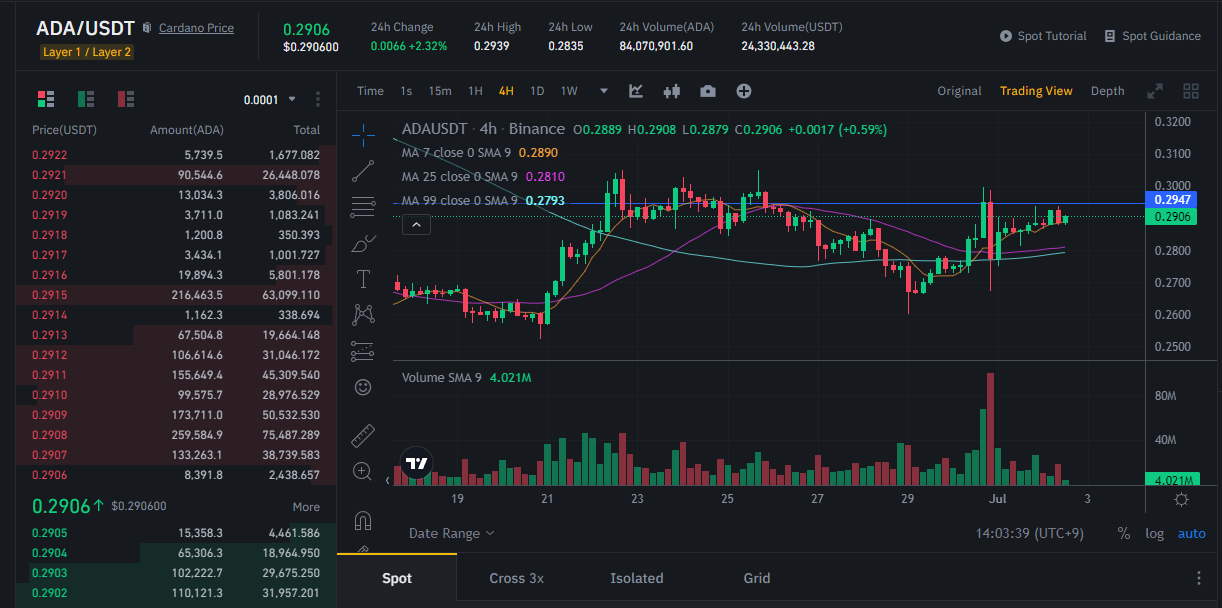Enable log scale on the price axis
This screenshot has height=608, width=1222.
(x=1154, y=533)
